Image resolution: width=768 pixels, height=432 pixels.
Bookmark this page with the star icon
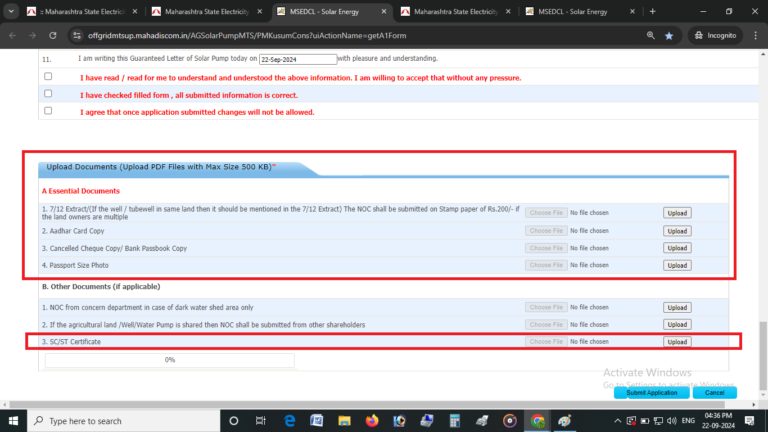[669, 34]
